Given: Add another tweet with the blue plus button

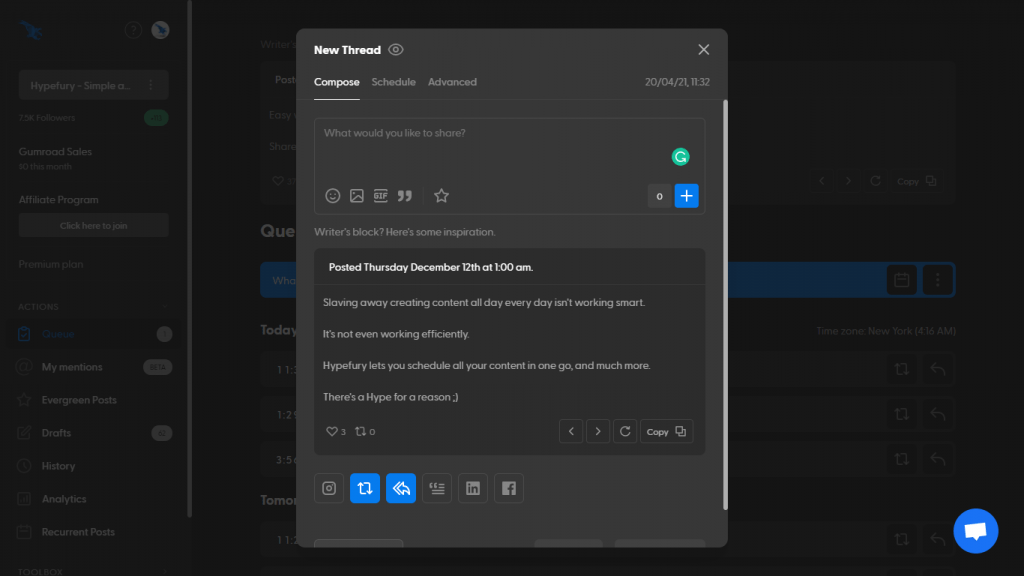Looking at the screenshot, I should 686,196.
